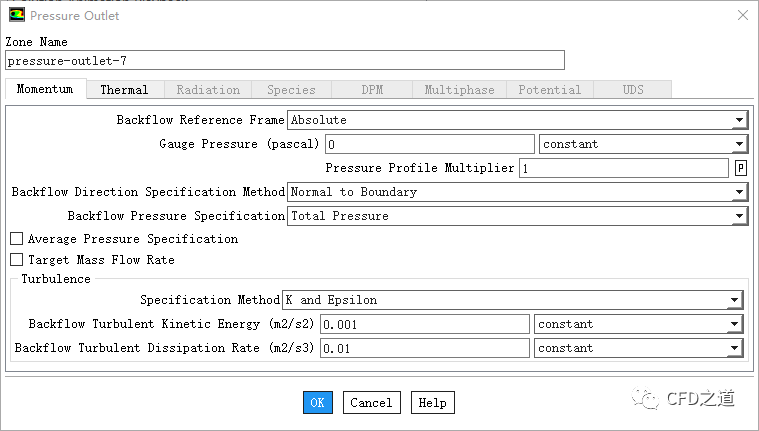Click Backflow Turbulent Kinetic Energy input field

coord(425,324)
